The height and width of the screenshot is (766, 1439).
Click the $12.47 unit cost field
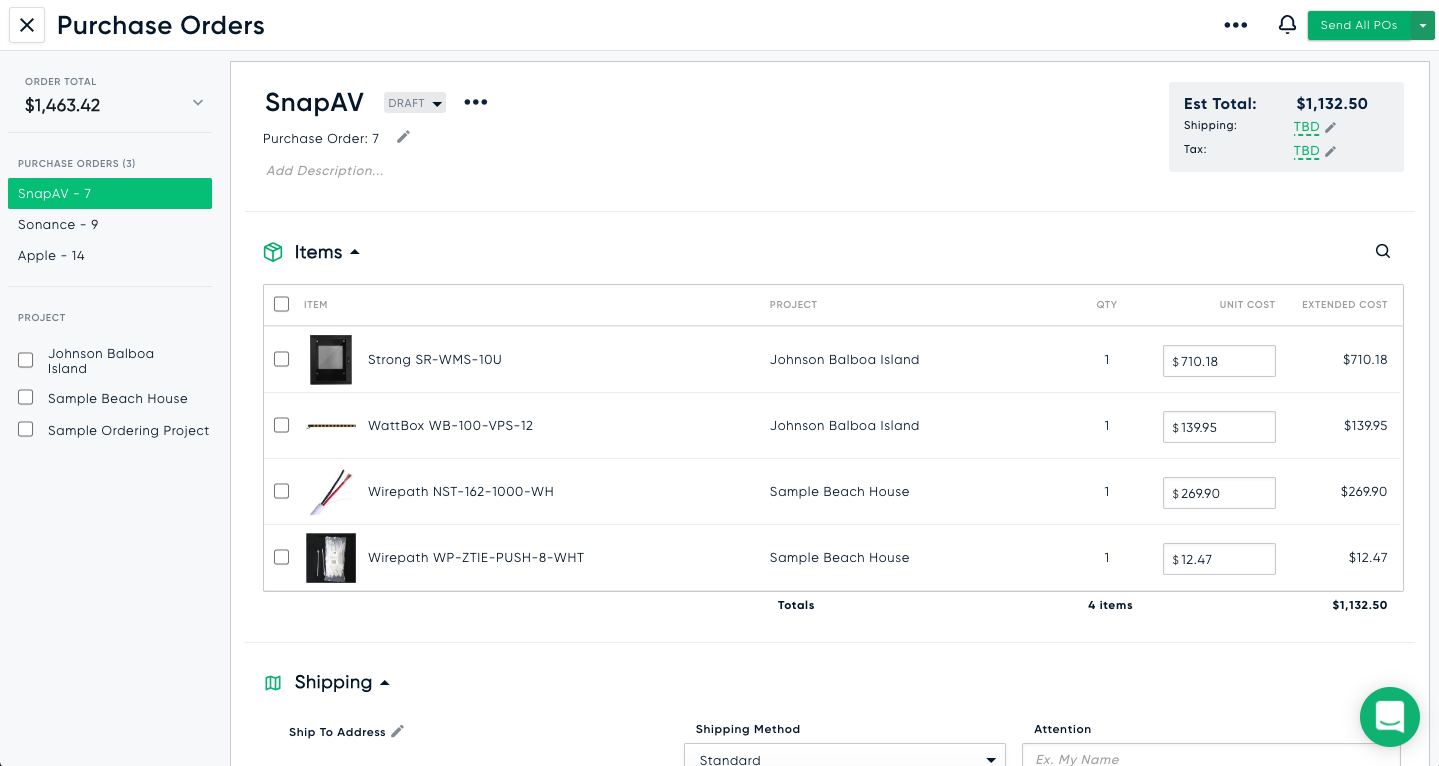1219,559
